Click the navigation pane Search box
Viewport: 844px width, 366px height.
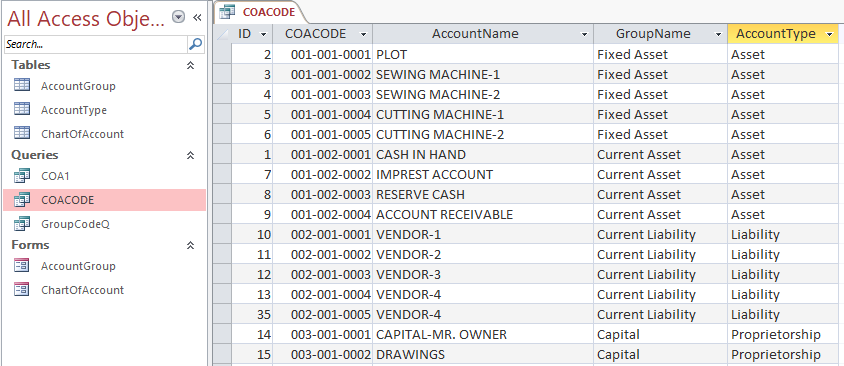tap(96, 44)
